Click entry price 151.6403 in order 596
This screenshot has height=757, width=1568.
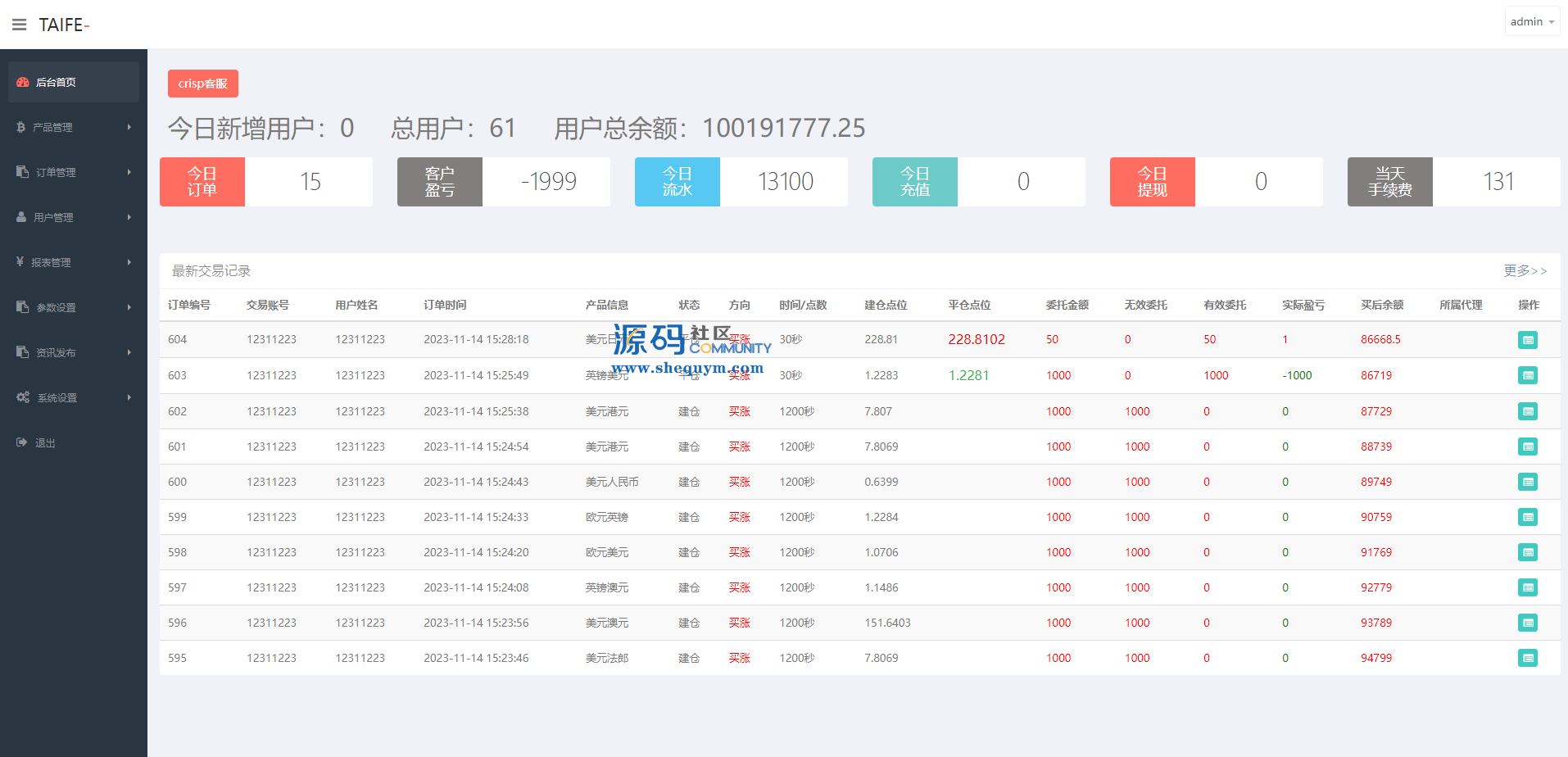pos(887,623)
